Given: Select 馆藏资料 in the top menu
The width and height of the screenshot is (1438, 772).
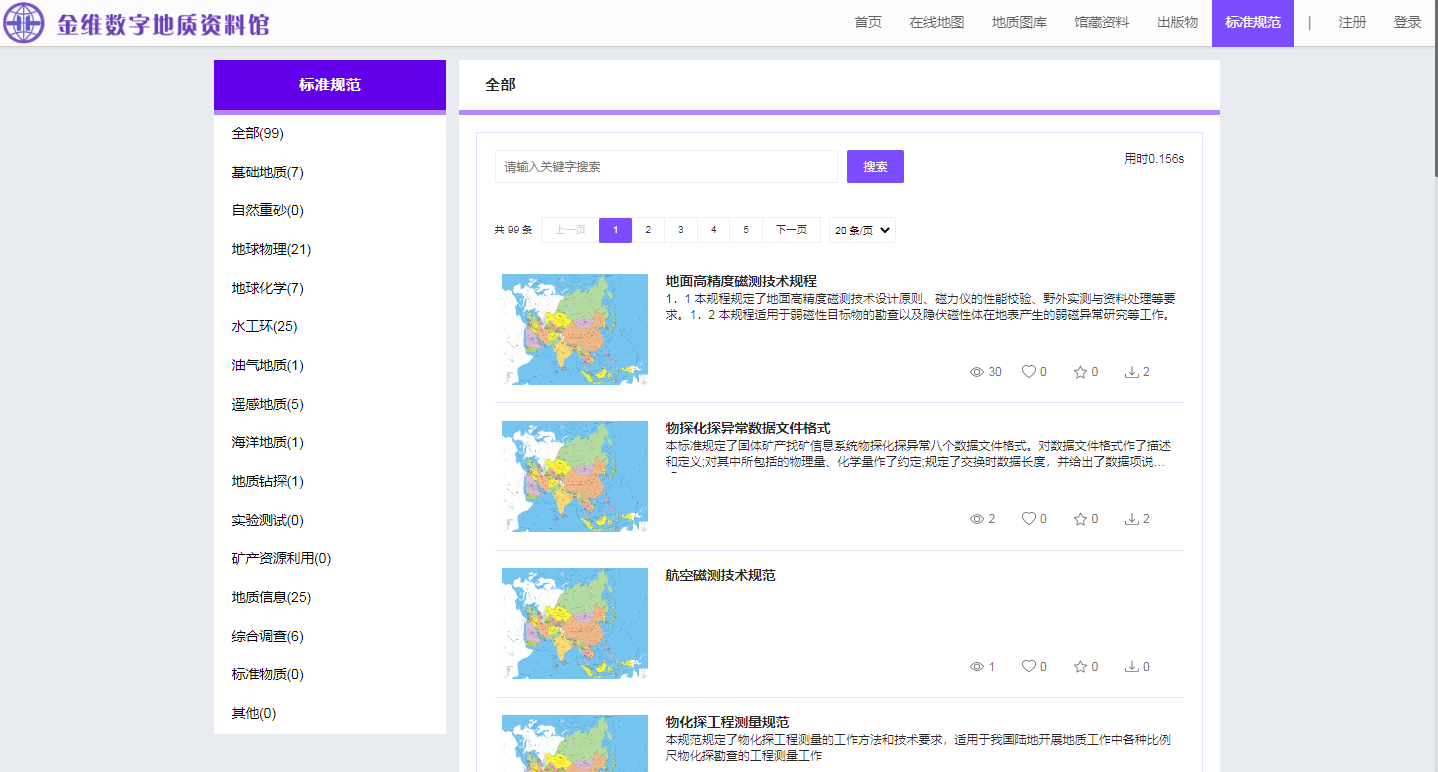Looking at the screenshot, I should pos(1101,22).
